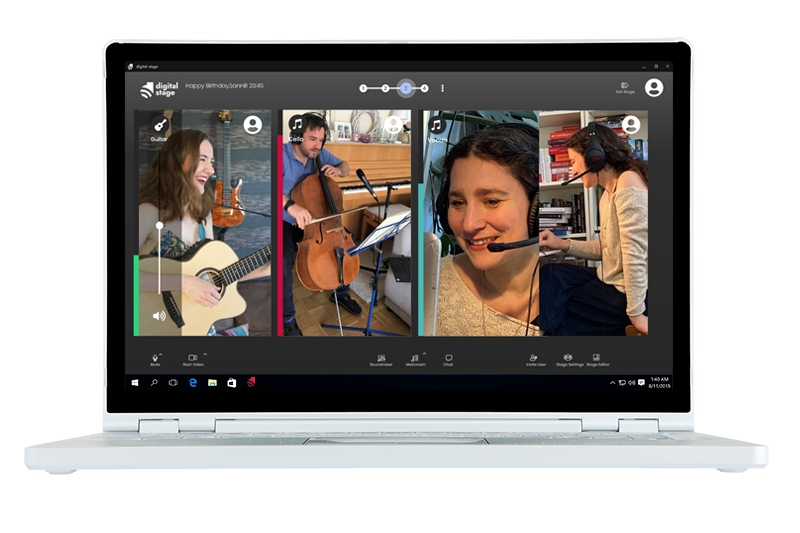Click the Vocals music note icon
The image size is (800, 533).
click(437, 125)
